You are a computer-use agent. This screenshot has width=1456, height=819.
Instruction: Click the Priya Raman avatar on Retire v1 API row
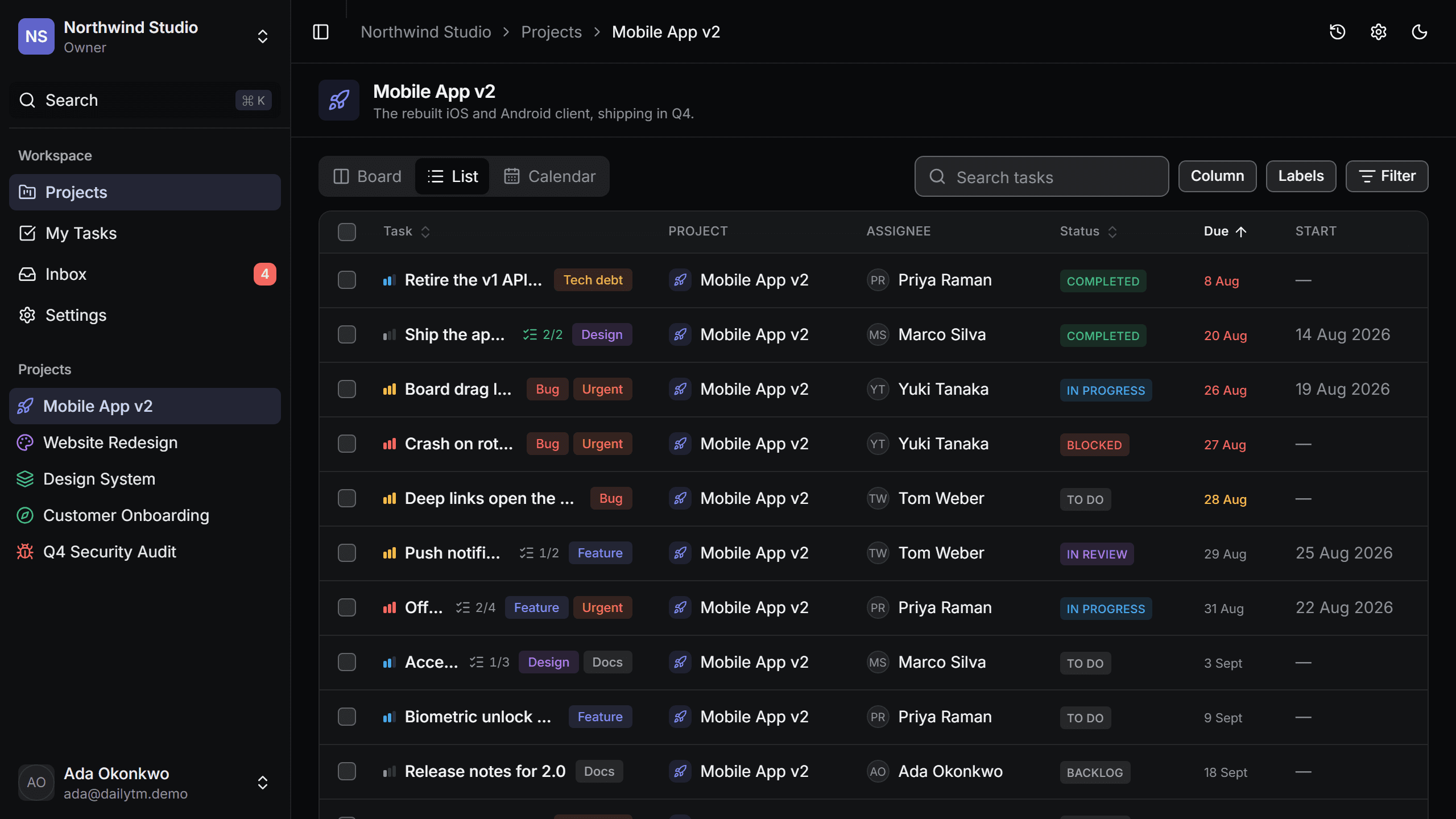point(878,280)
